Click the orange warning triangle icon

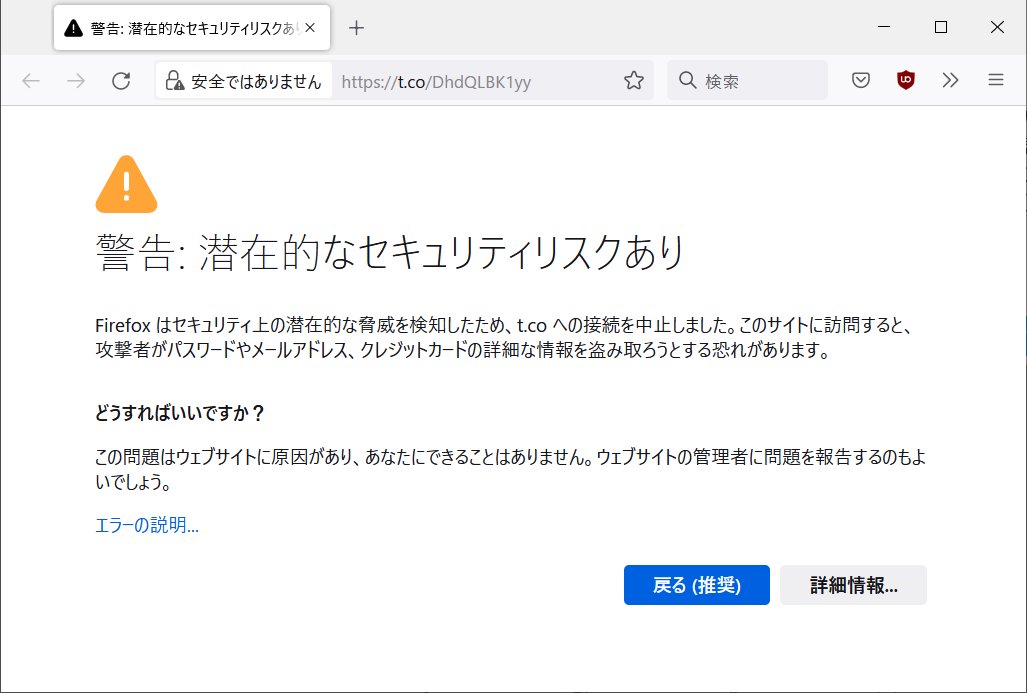(x=126, y=184)
